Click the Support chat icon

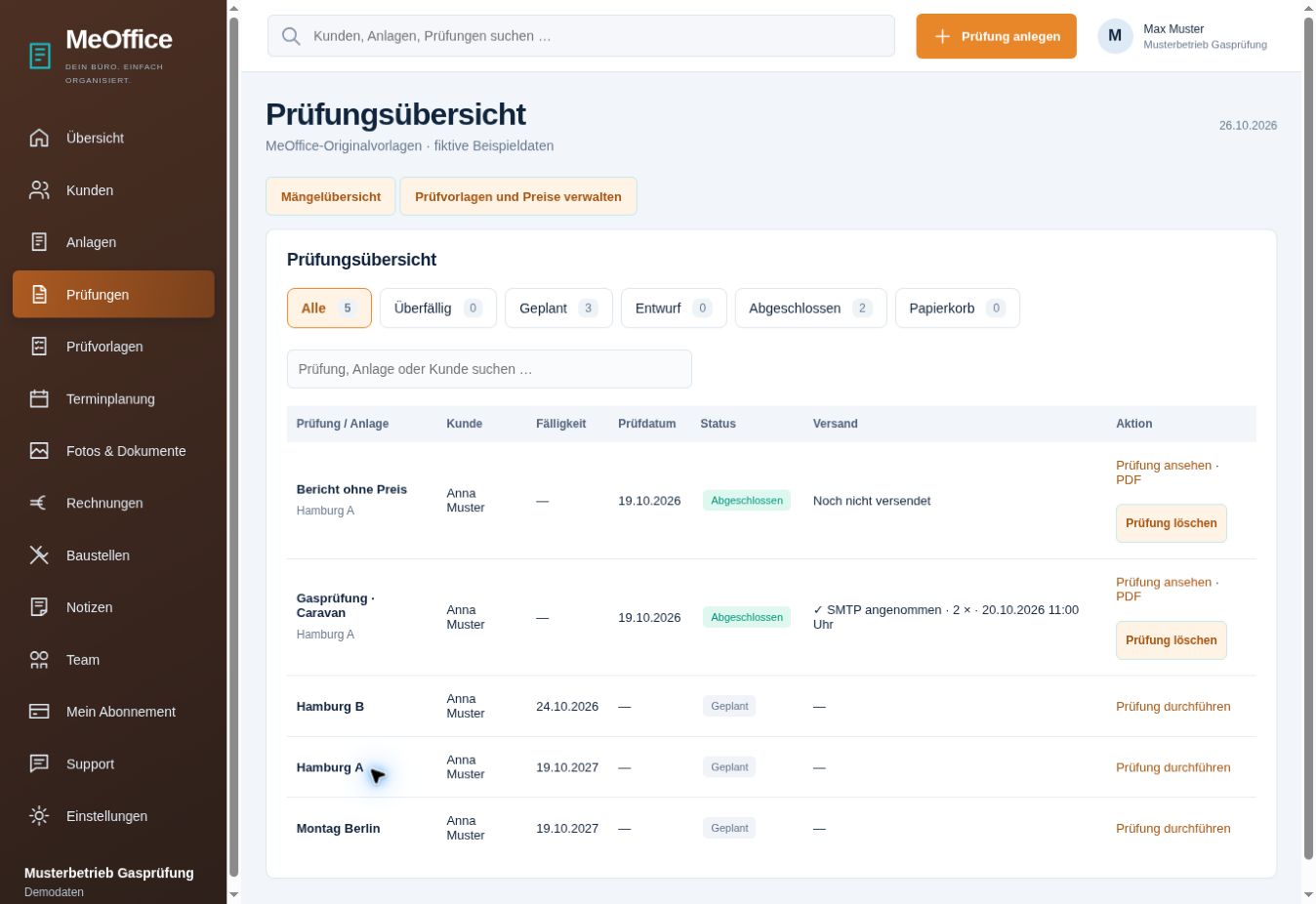click(x=39, y=764)
